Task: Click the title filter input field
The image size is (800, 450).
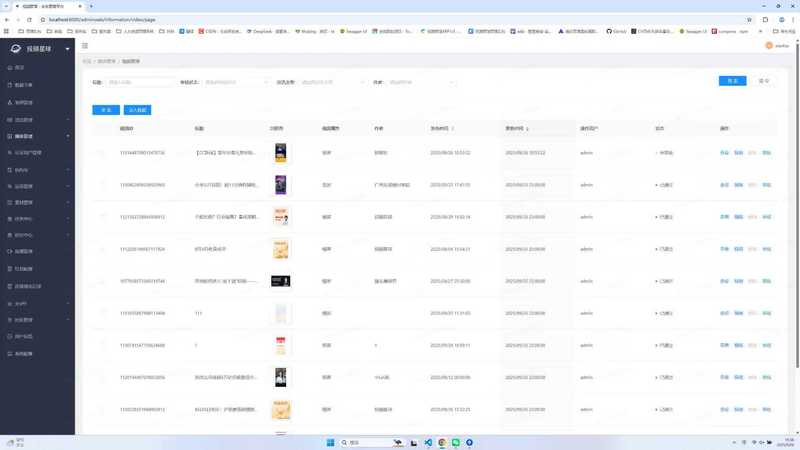Action: (139, 82)
